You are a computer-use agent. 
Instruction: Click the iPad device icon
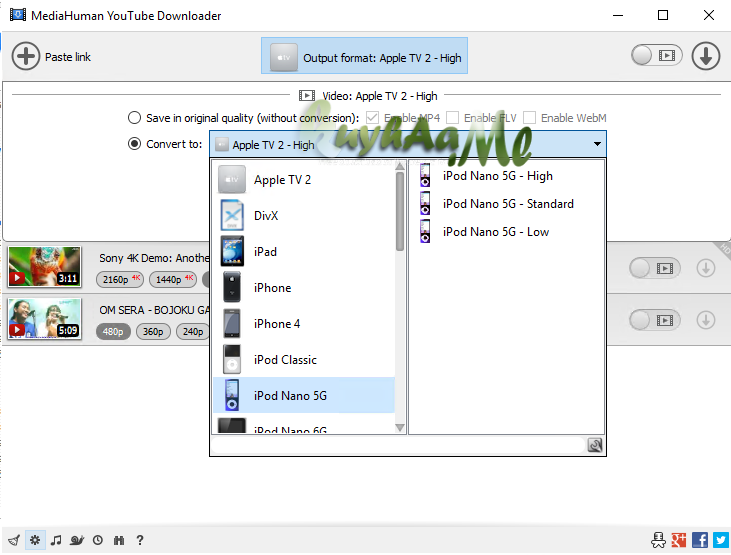pos(232,251)
